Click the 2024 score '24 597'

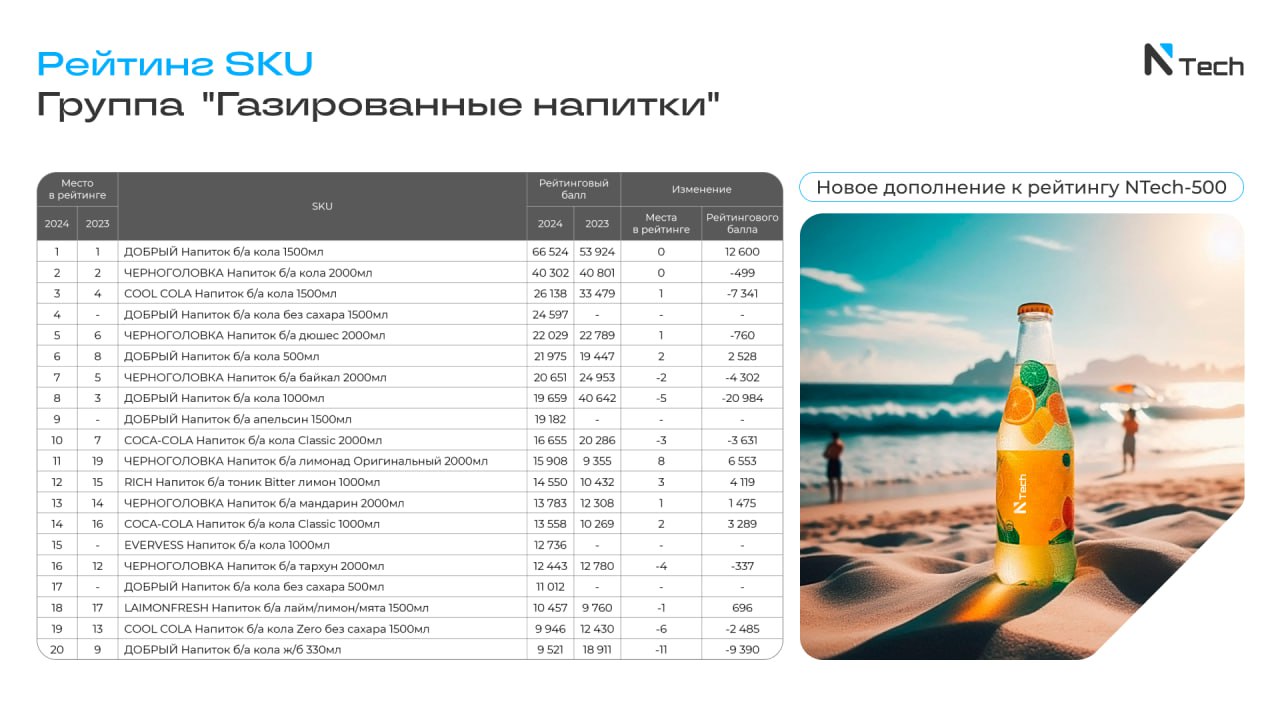click(x=550, y=315)
